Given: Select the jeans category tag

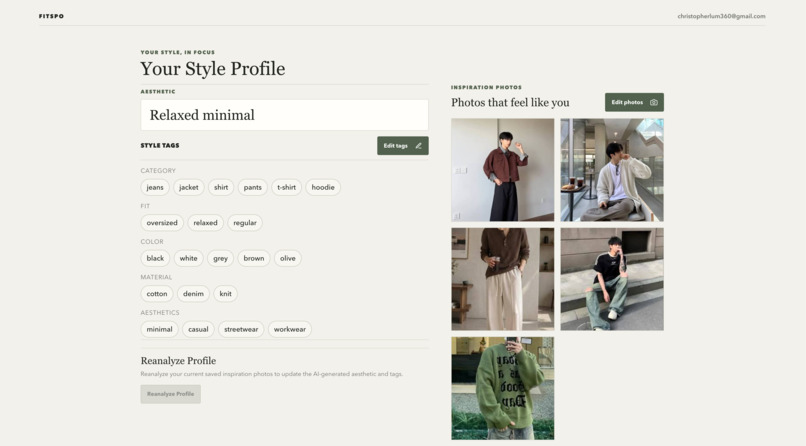Looking at the screenshot, I should click(155, 188).
